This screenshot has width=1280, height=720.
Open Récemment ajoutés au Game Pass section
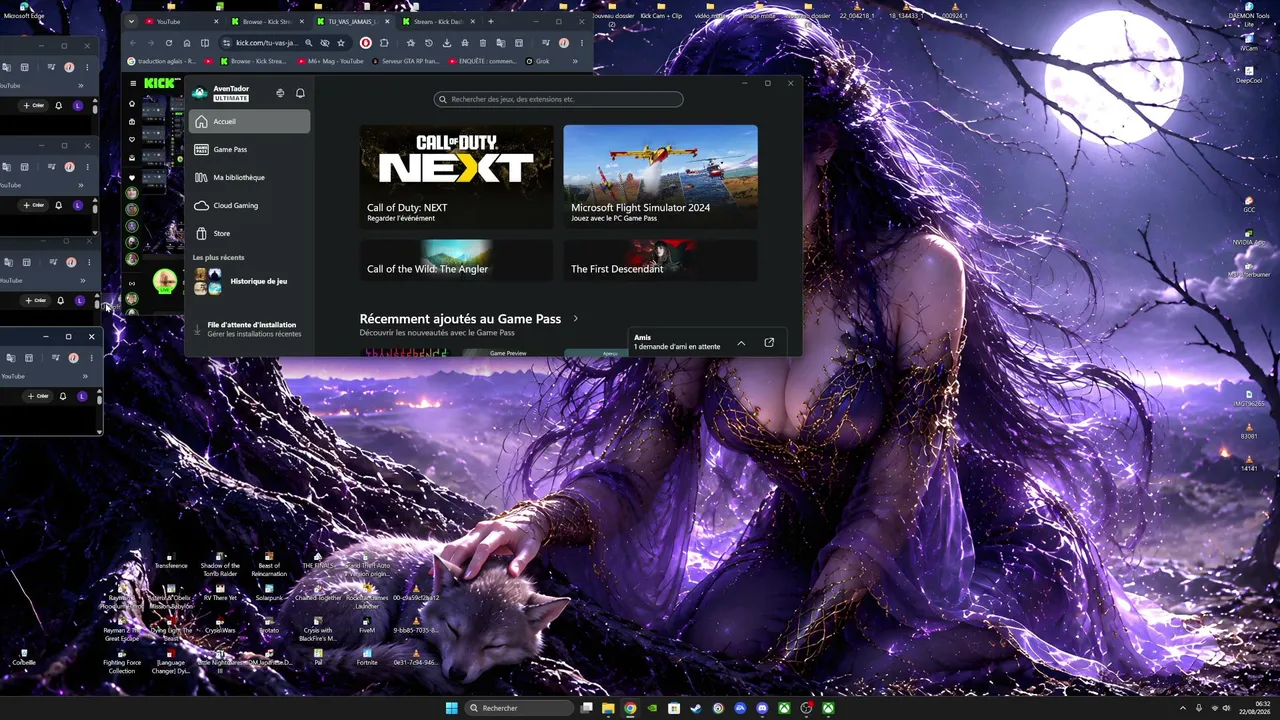(460, 319)
